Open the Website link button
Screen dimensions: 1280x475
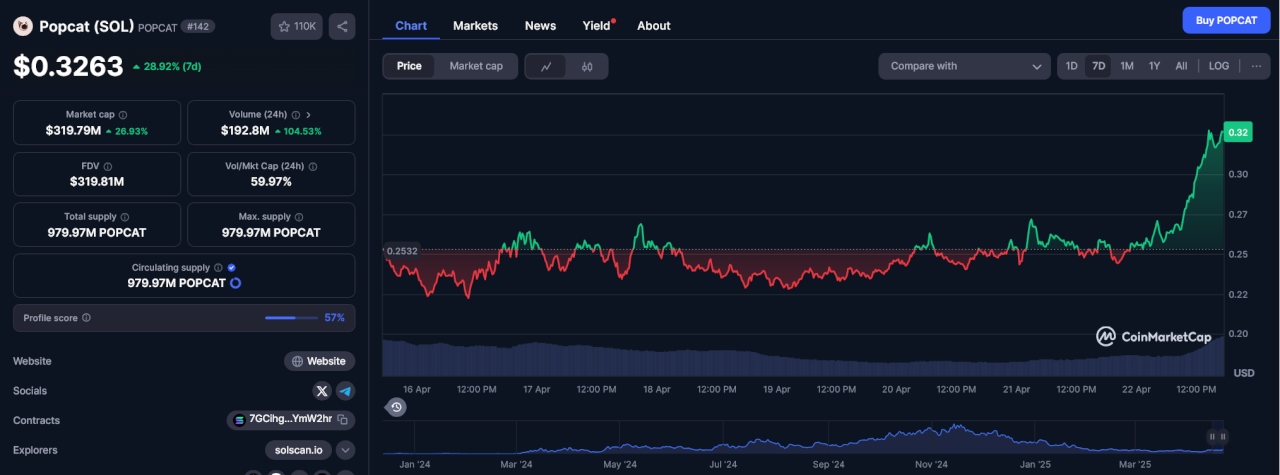pos(319,361)
